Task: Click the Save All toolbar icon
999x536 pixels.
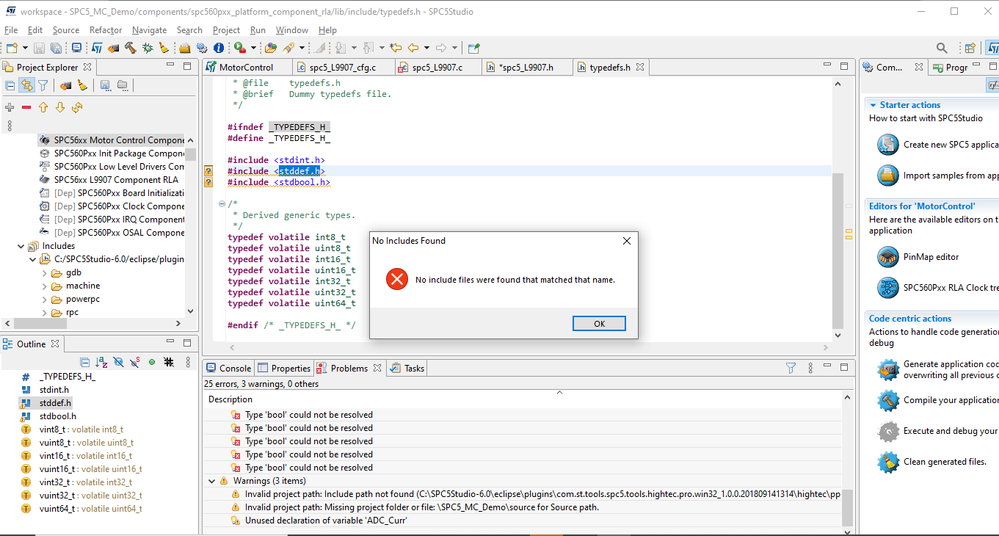Action: [56, 48]
